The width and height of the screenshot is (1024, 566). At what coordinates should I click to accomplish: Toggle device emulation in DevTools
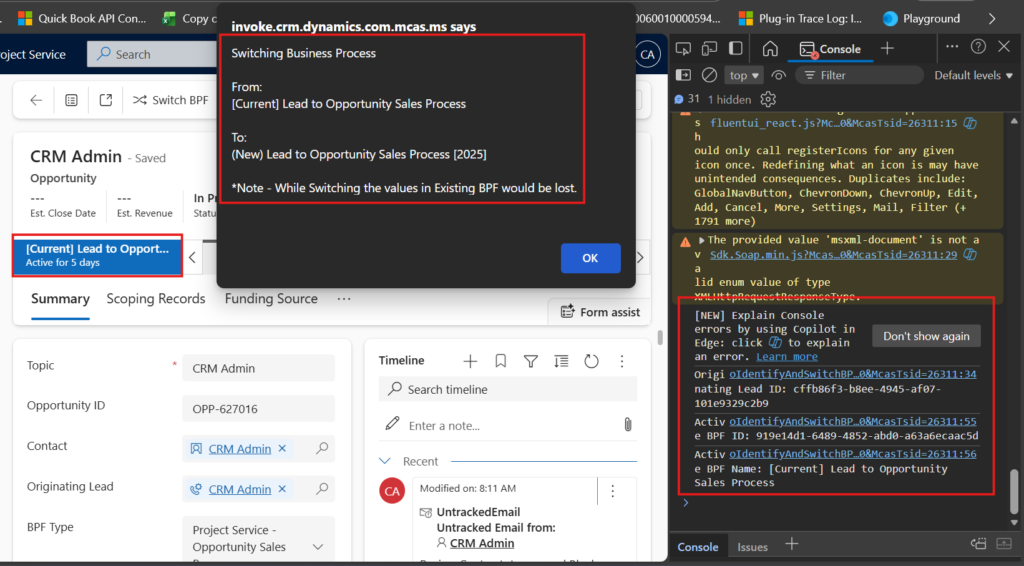click(x=709, y=48)
